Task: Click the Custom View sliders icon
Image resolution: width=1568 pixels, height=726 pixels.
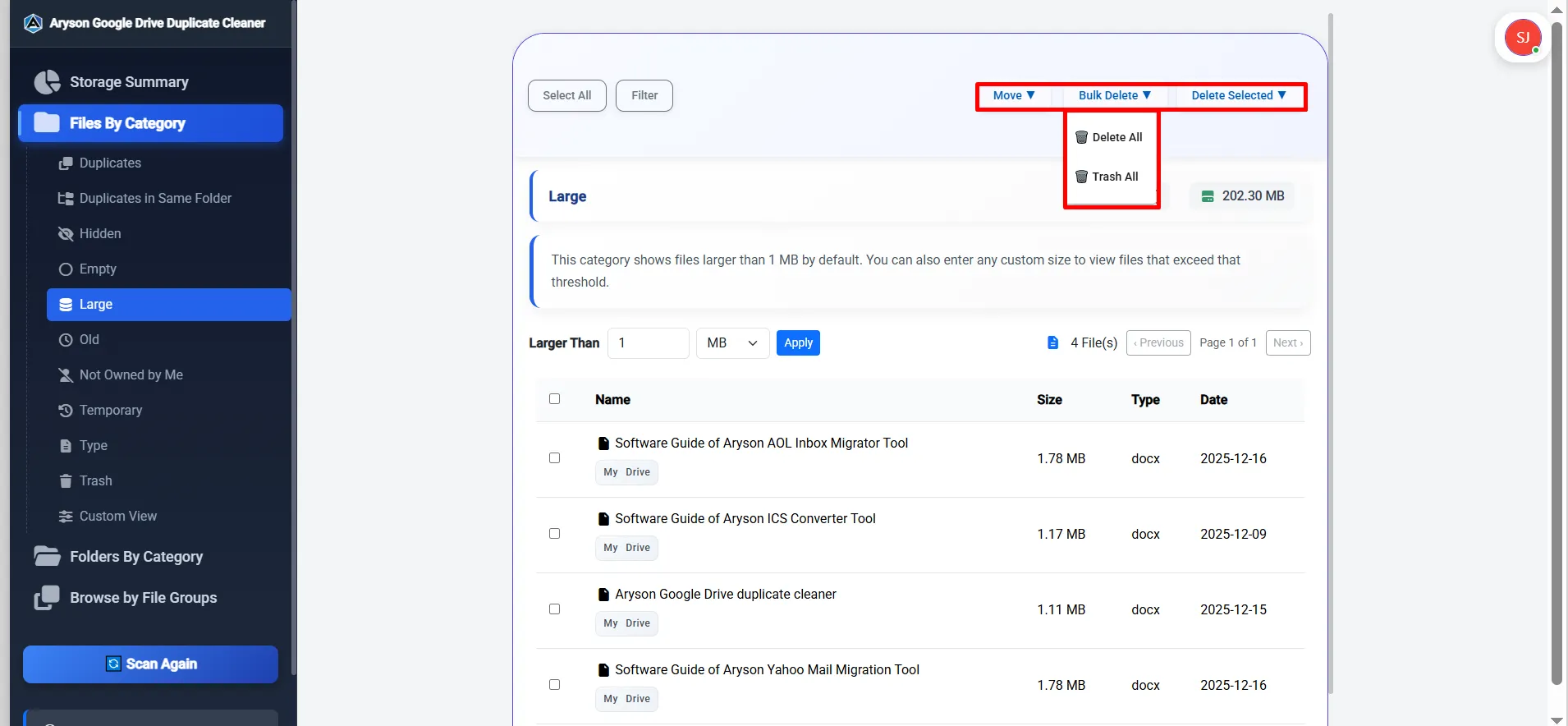Action: tap(66, 517)
